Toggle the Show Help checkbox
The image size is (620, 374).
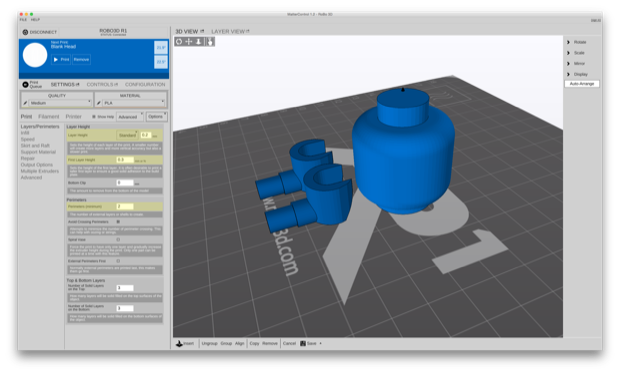click(94, 117)
